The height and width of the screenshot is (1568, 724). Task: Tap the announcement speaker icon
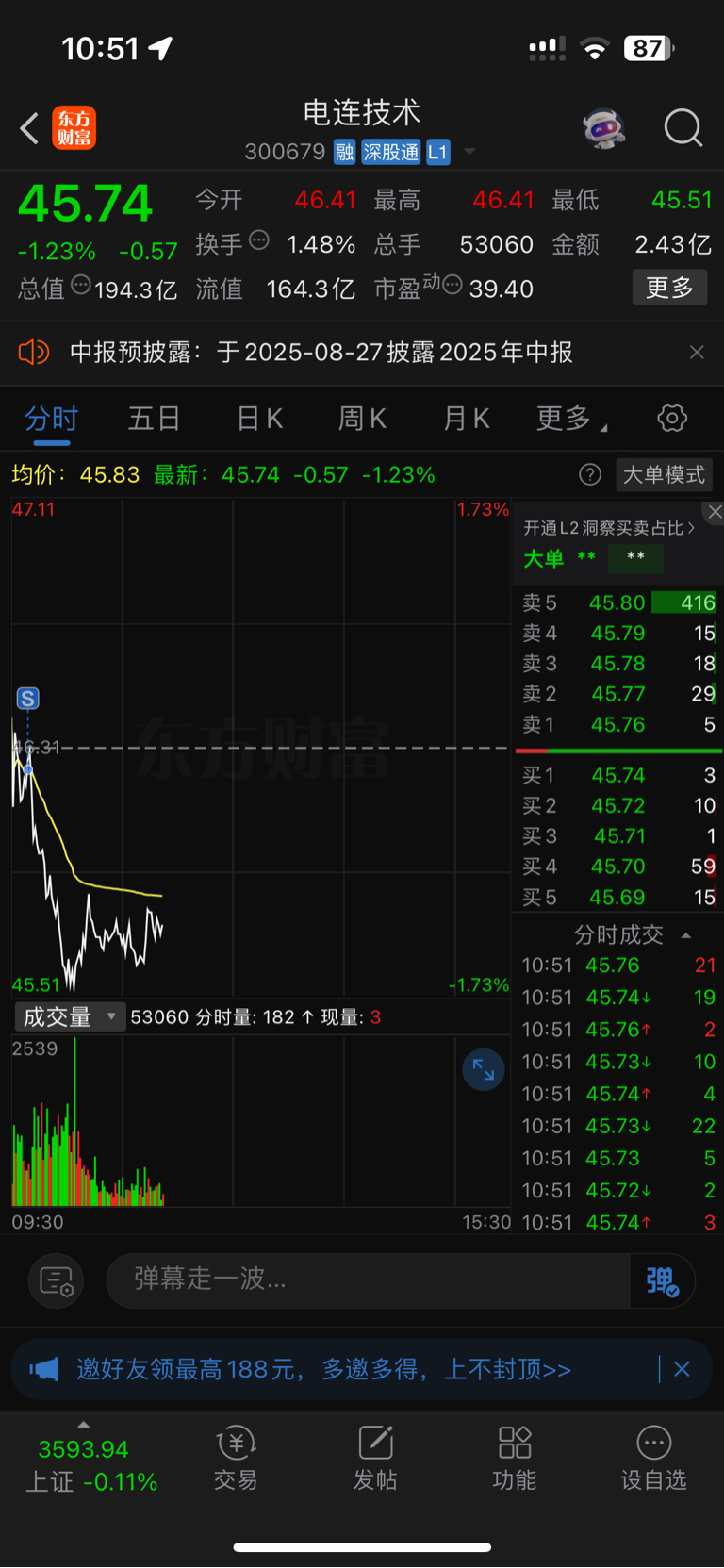pos(34,353)
